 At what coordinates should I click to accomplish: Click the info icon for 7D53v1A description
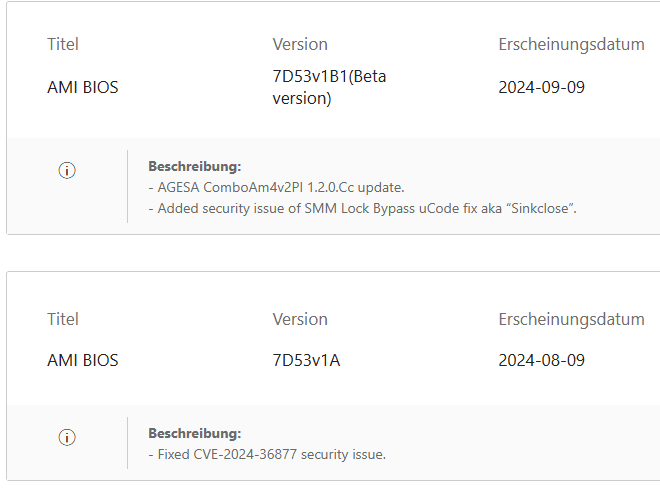tap(67, 438)
